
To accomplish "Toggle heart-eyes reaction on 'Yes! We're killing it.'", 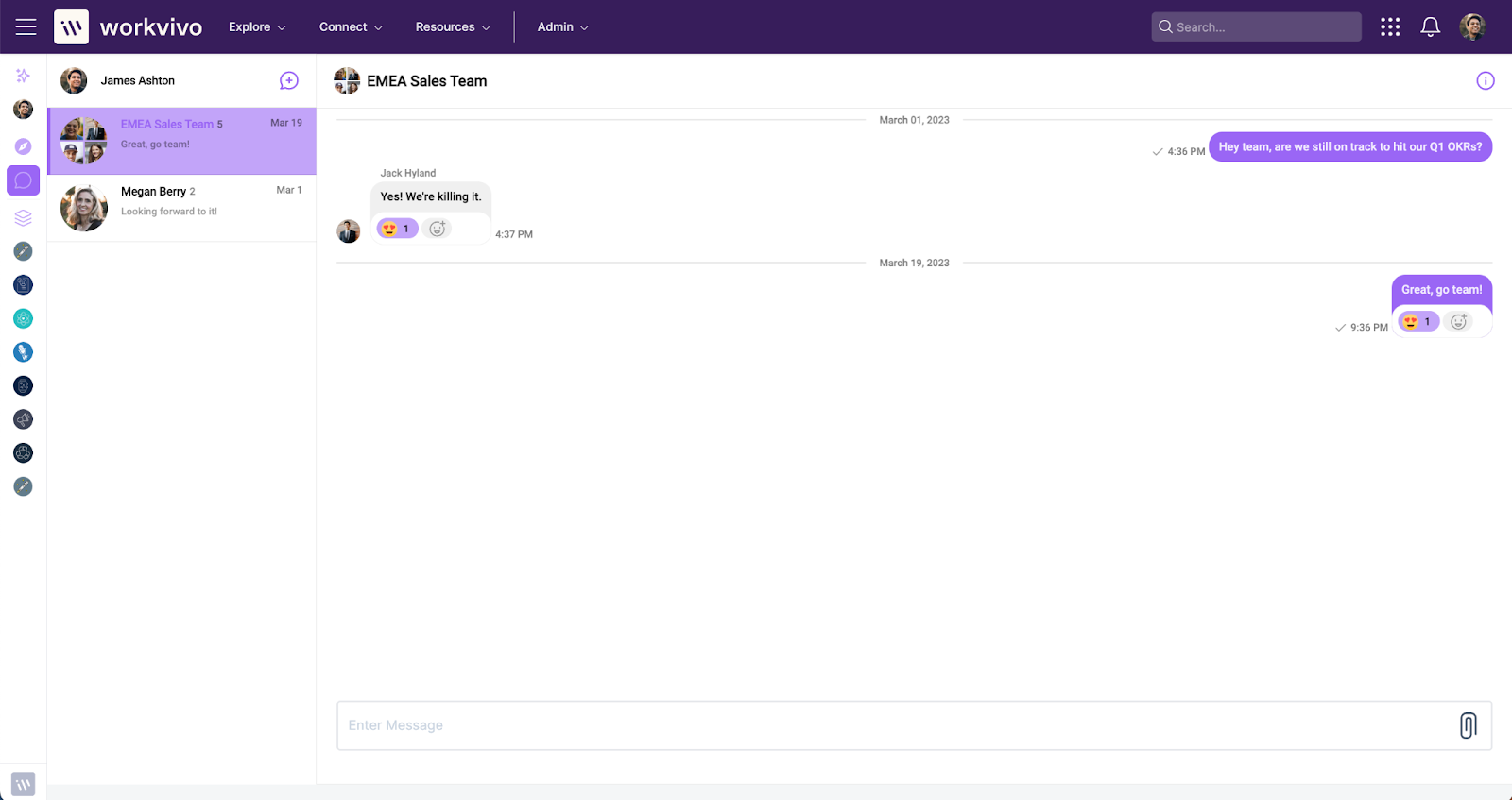I will [x=397, y=229].
